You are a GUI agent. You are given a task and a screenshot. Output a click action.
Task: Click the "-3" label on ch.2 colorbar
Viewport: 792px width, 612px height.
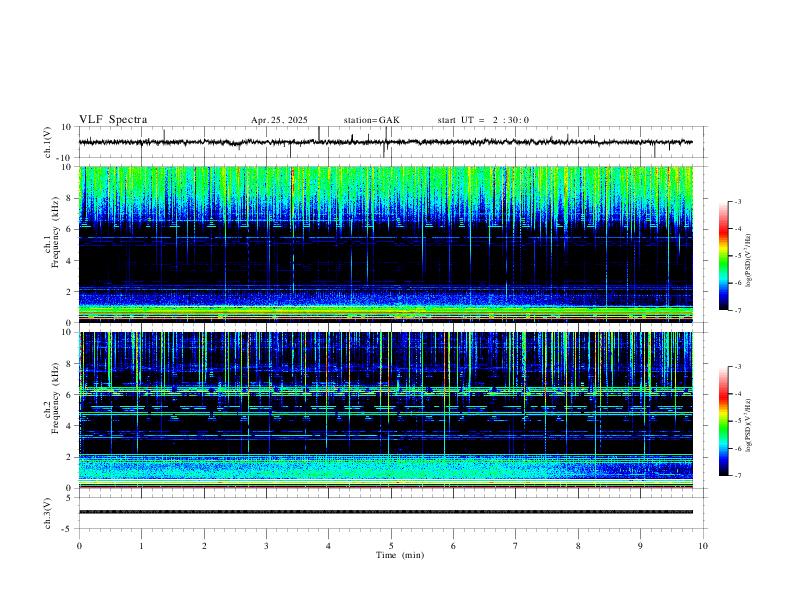pyautogui.click(x=738, y=367)
